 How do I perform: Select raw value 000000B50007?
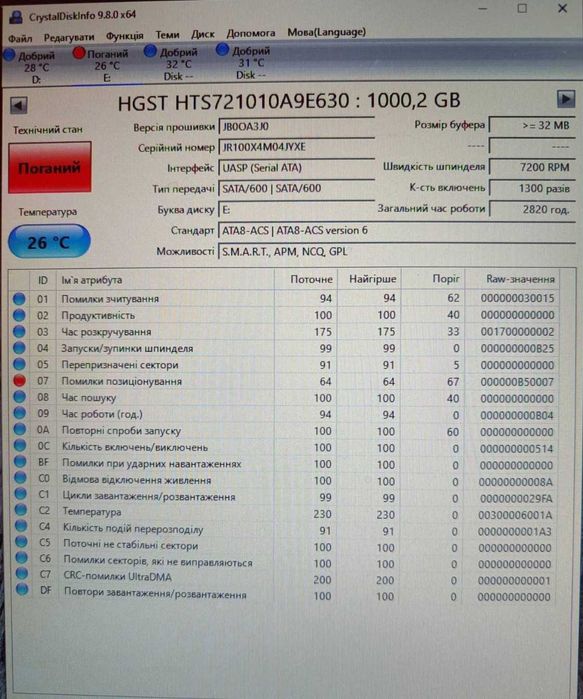(x=517, y=382)
